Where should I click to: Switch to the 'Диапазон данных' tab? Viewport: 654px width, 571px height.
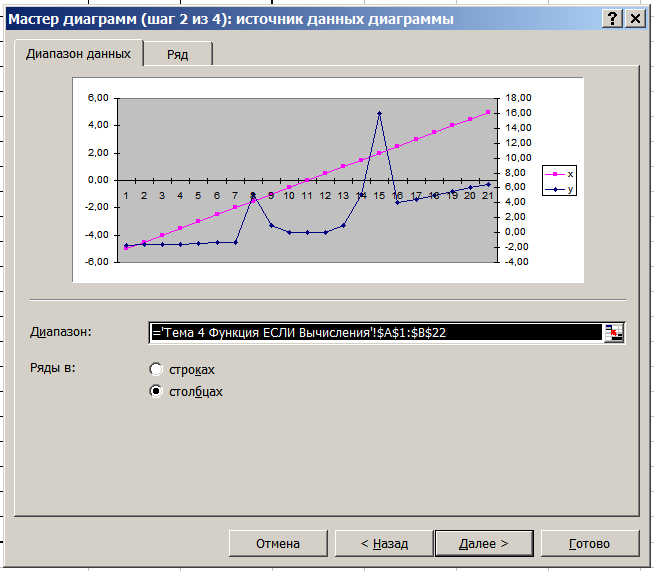pyautogui.click(x=78, y=53)
